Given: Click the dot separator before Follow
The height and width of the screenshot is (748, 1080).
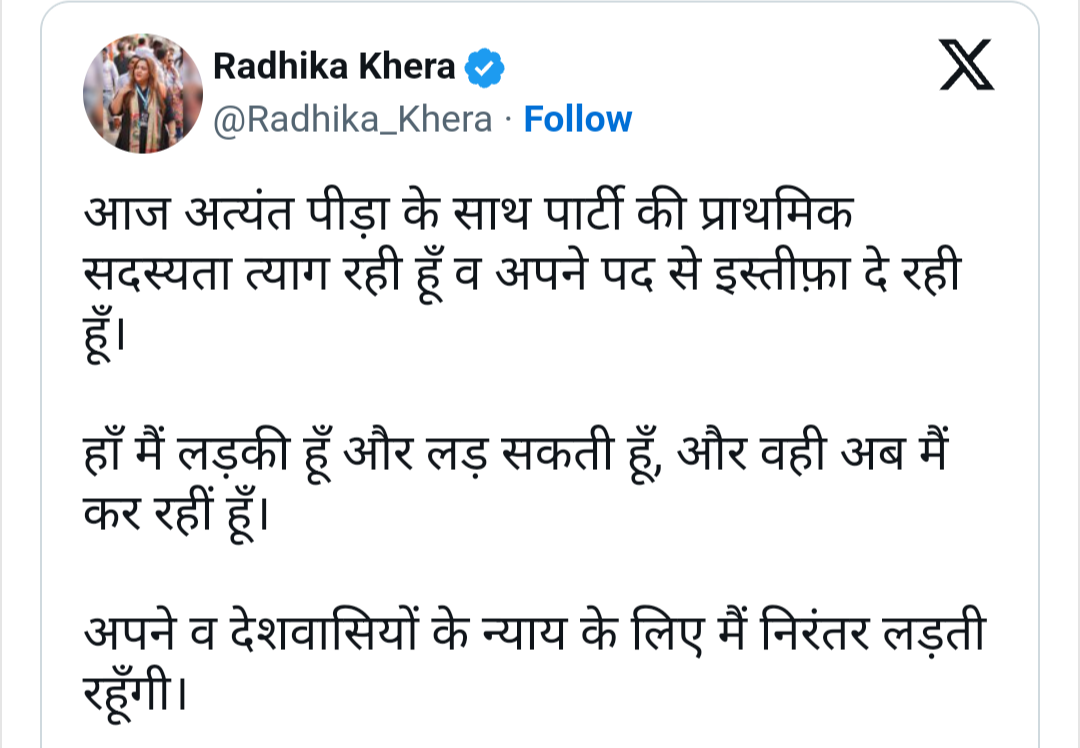Looking at the screenshot, I should click(508, 120).
